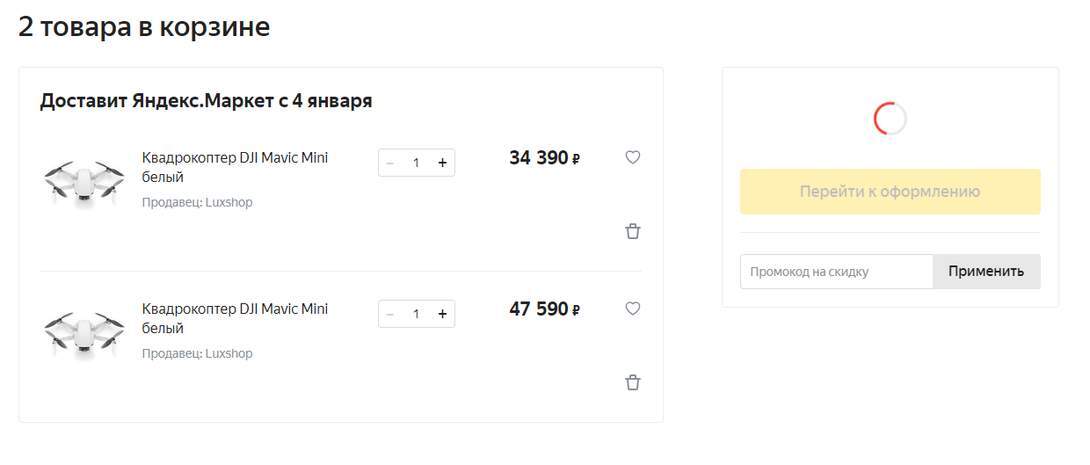
Task: Decrease quantity of the first quadcopter
Action: 390,163
